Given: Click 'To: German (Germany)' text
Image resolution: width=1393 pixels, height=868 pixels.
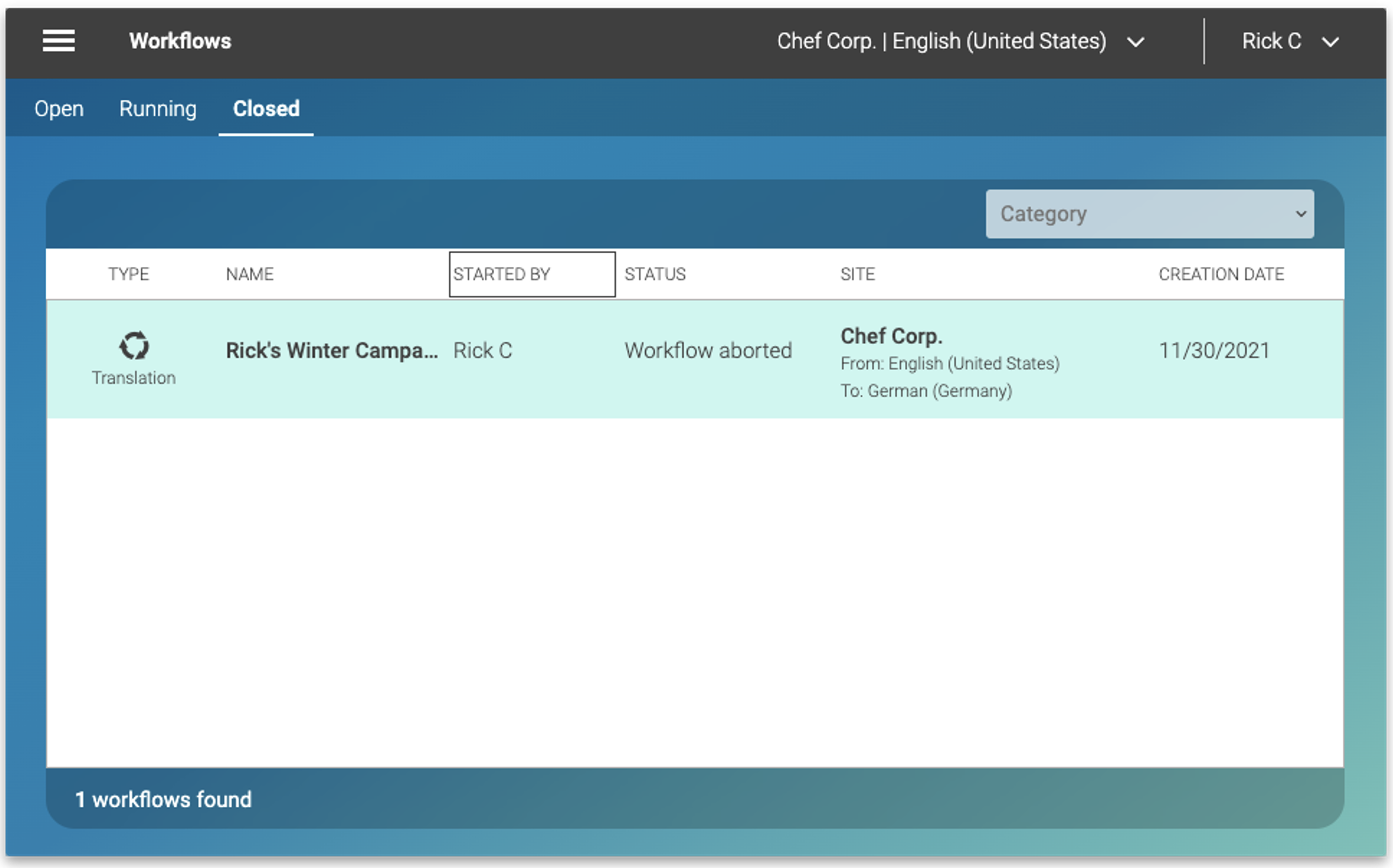Looking at the screenshot, I should coord(926,391).
